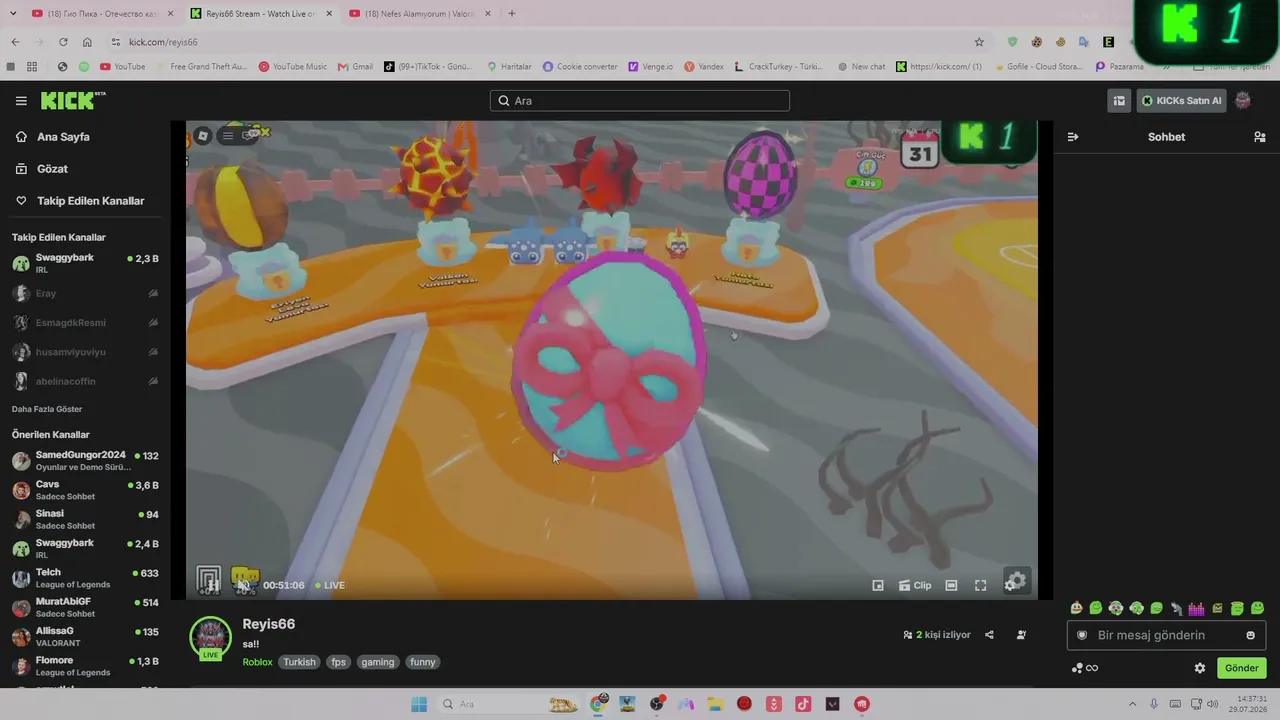Open the Roblox category link

coord(257,662)
